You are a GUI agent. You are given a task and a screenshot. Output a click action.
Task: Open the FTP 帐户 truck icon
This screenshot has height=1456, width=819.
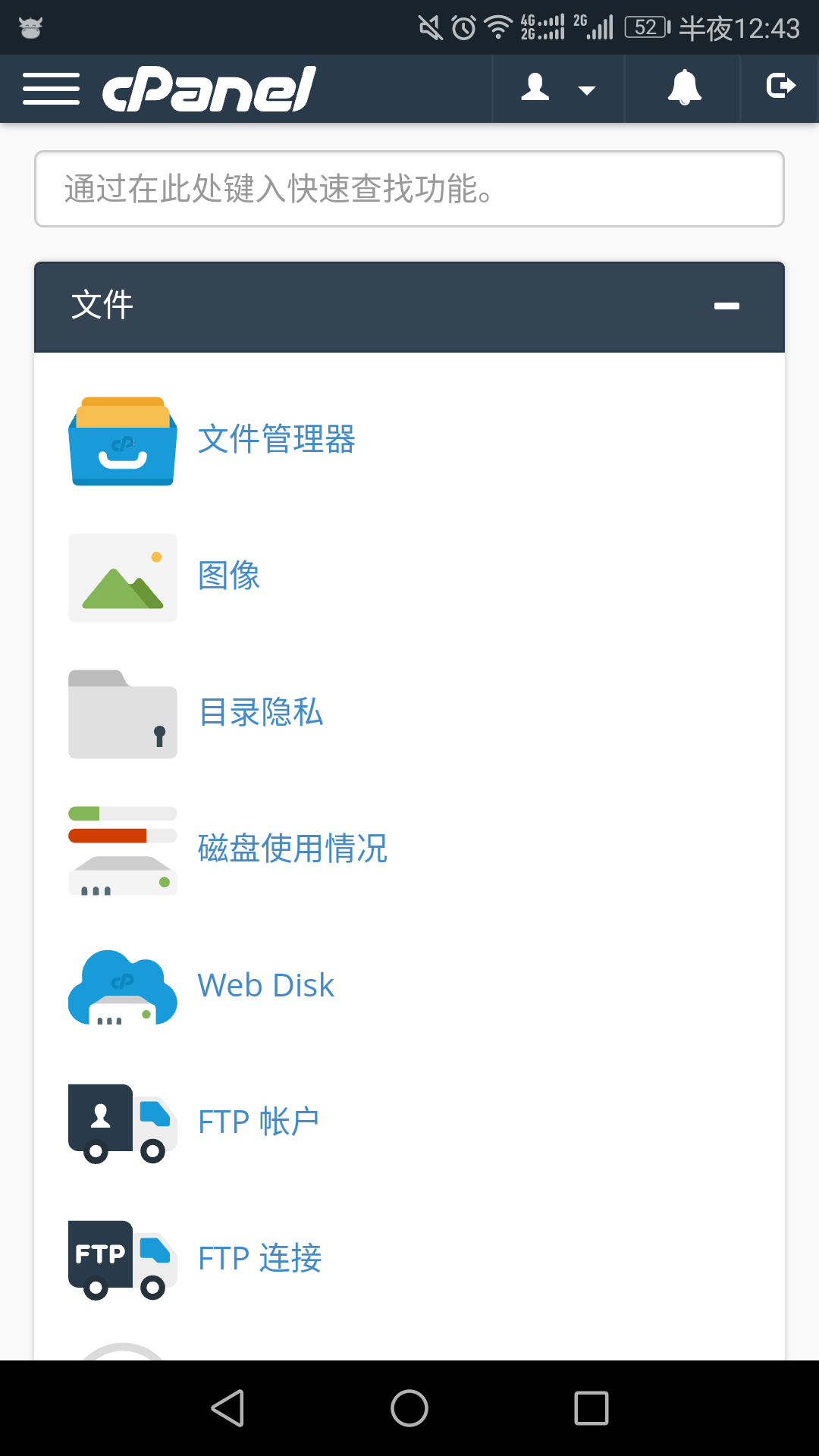pyautogui.click(x=123, y=1124)
